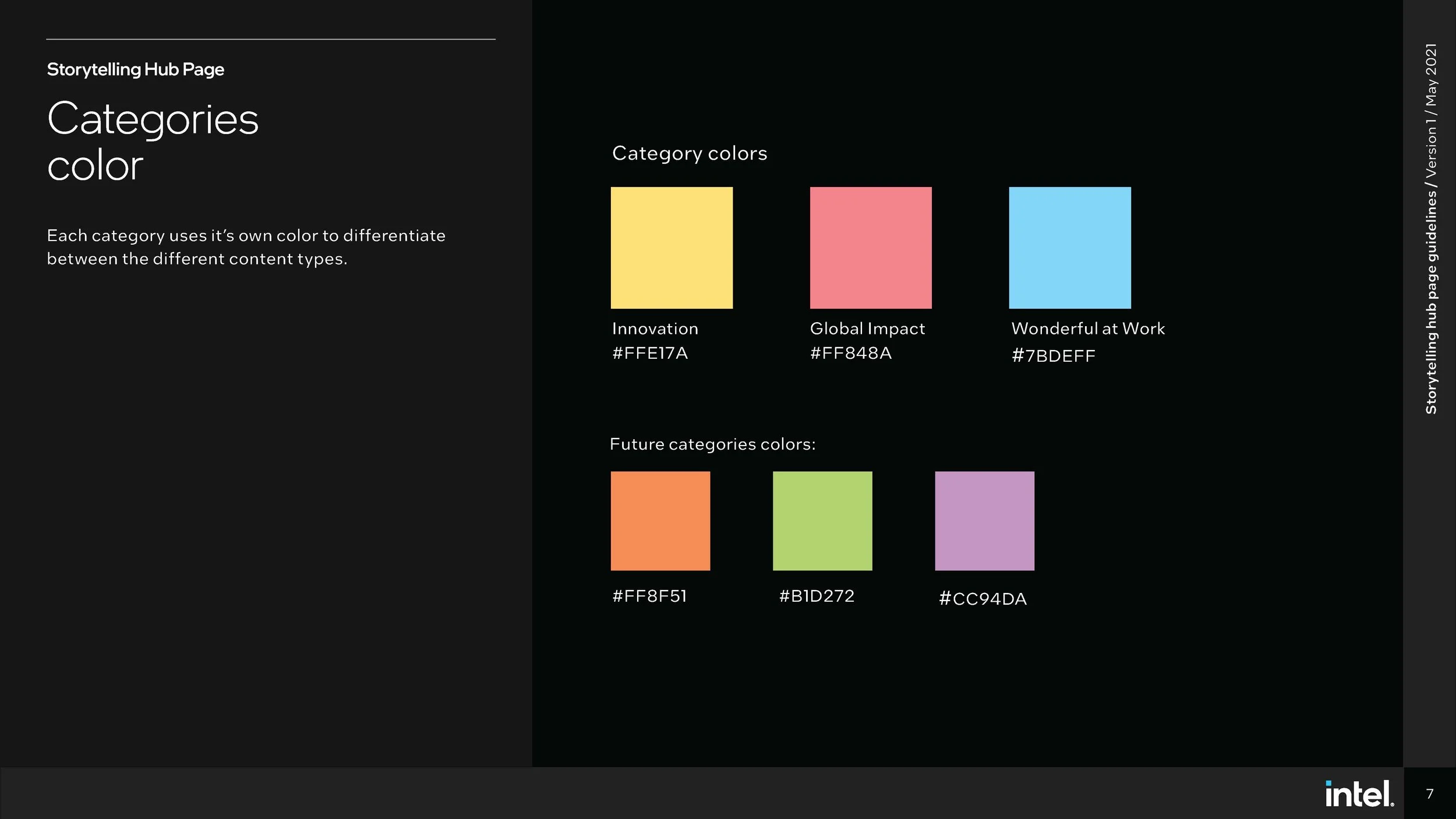This screenshot has width=1456, height=819.
Task: Select the green future category swatch
Action: click(822, 521)
